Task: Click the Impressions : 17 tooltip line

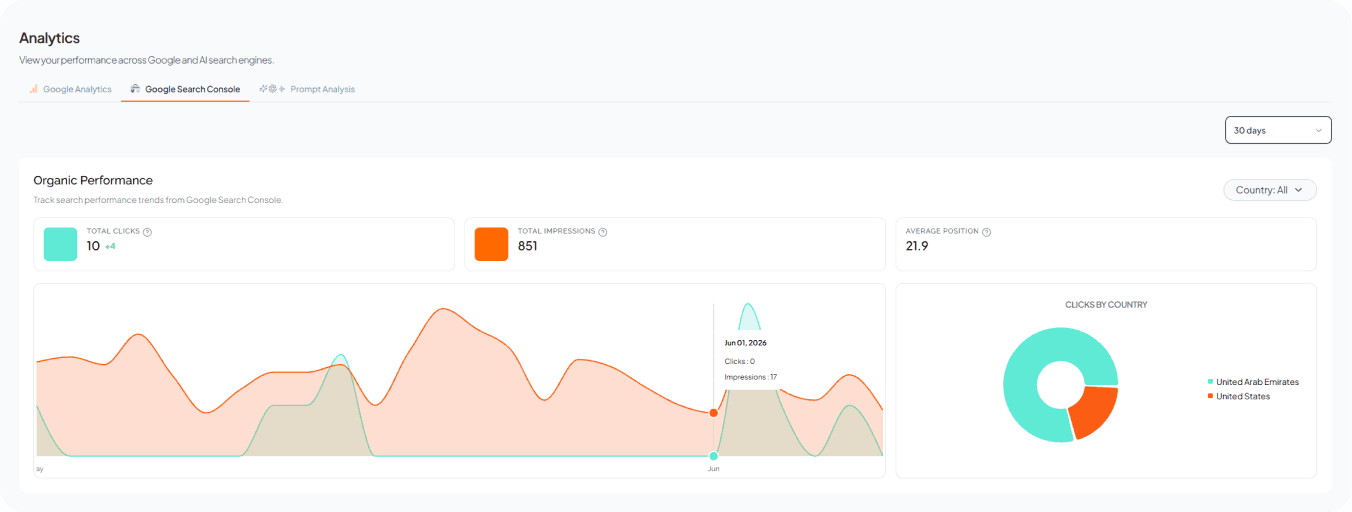Action: pos(751,377)
